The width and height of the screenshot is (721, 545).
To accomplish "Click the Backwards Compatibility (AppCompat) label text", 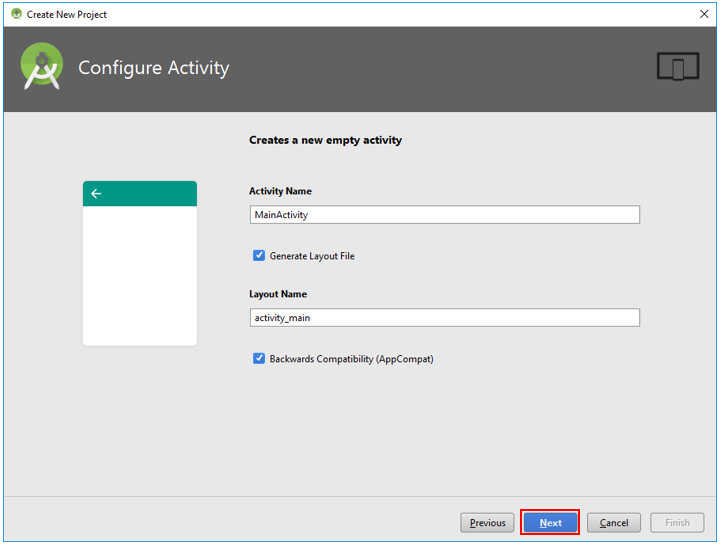I will pyautogui.click(x=351, y=359).
